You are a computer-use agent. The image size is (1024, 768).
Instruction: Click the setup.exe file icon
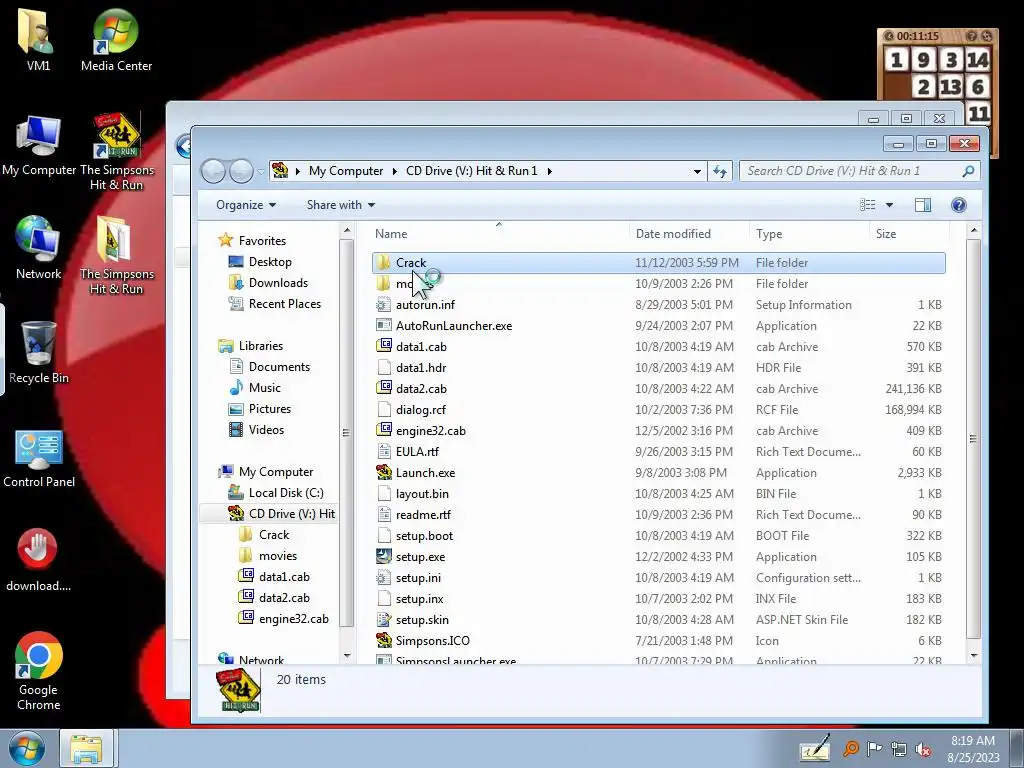tap(384, 556)
